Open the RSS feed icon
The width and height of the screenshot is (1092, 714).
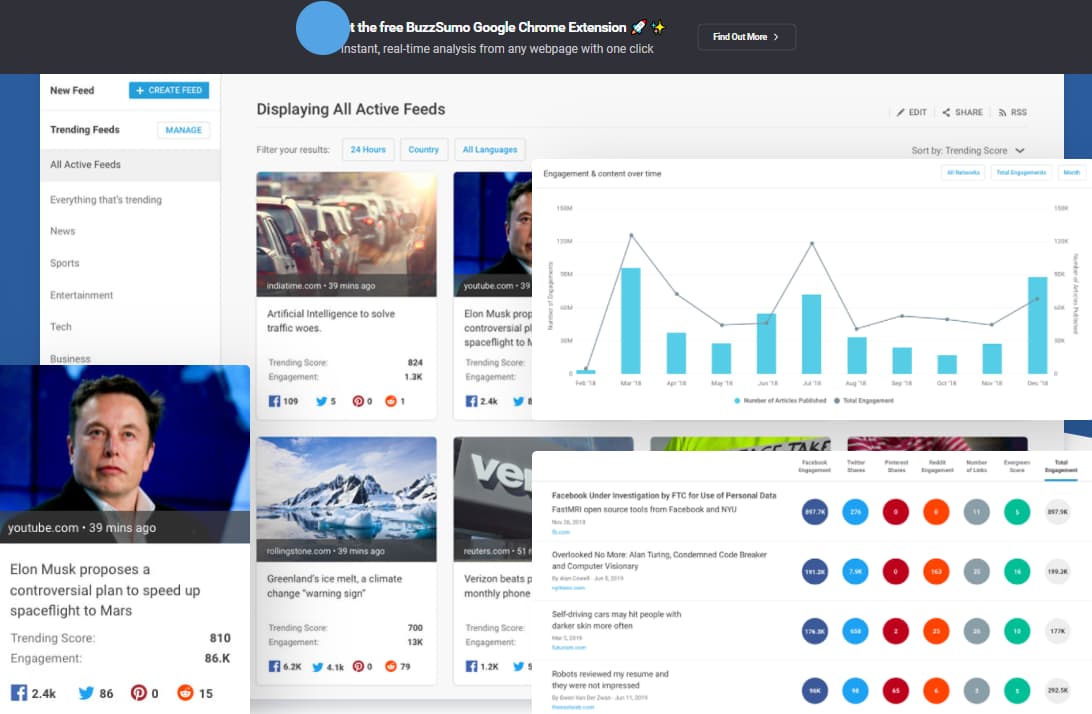pos(1002,113)
